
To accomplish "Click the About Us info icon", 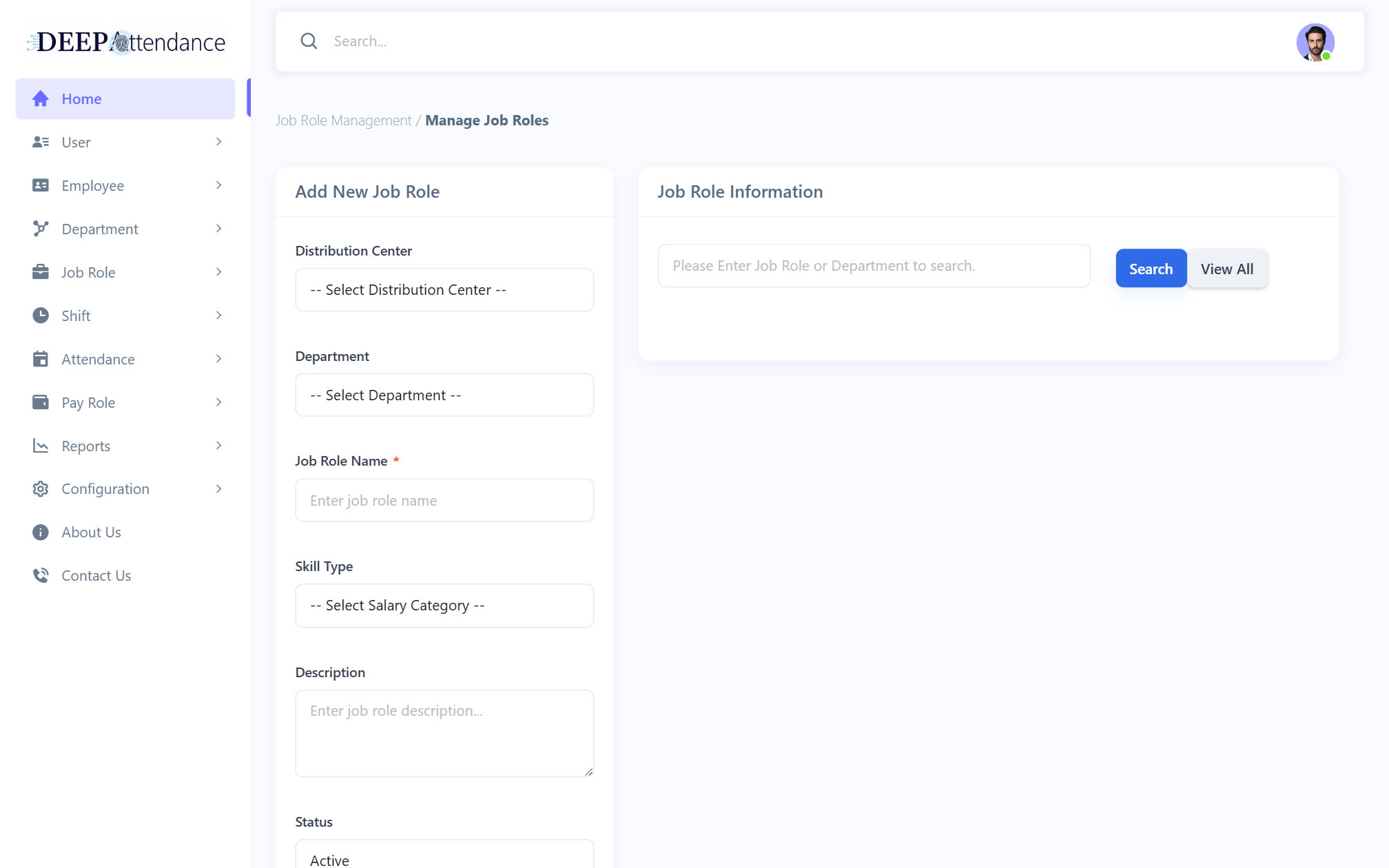I will (x=41, y=533).
